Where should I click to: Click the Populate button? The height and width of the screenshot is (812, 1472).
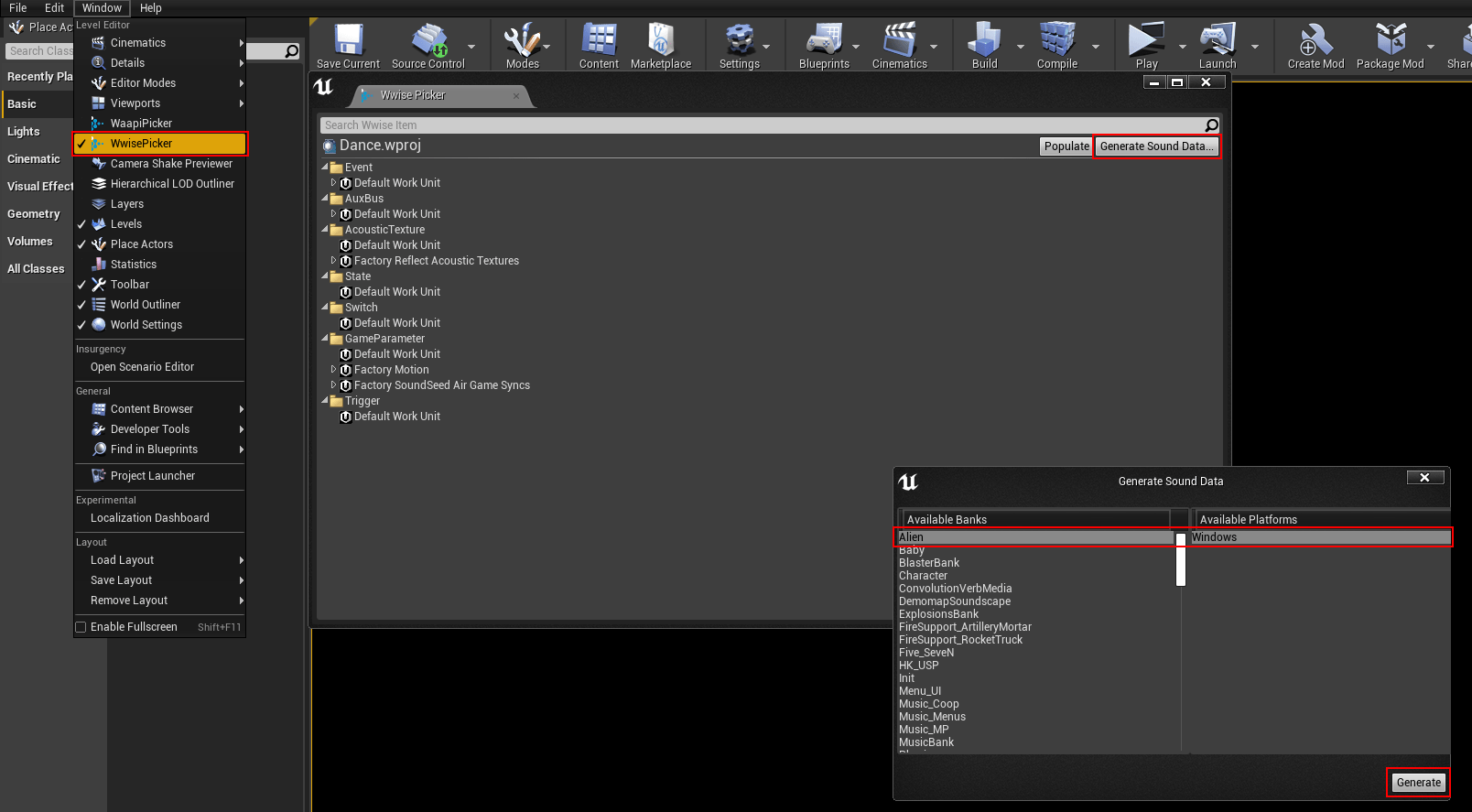click(1066, 146)
